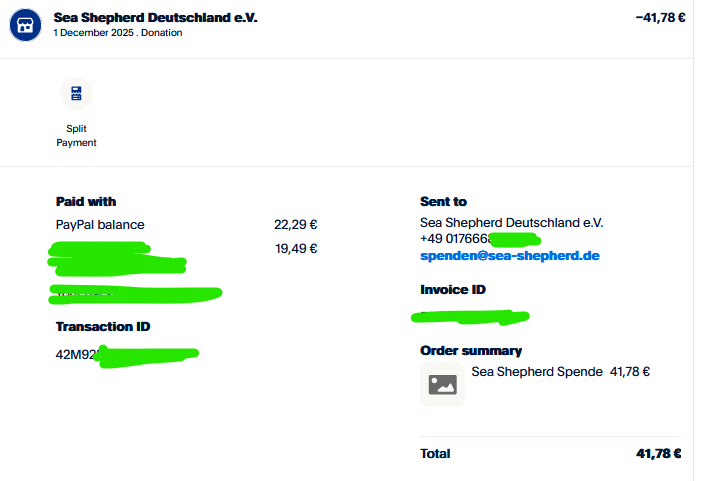Image resolution: width=706 pixels, height=481 pixels.
Task: Click the order item placeholder image
Action: coord(442,385)
